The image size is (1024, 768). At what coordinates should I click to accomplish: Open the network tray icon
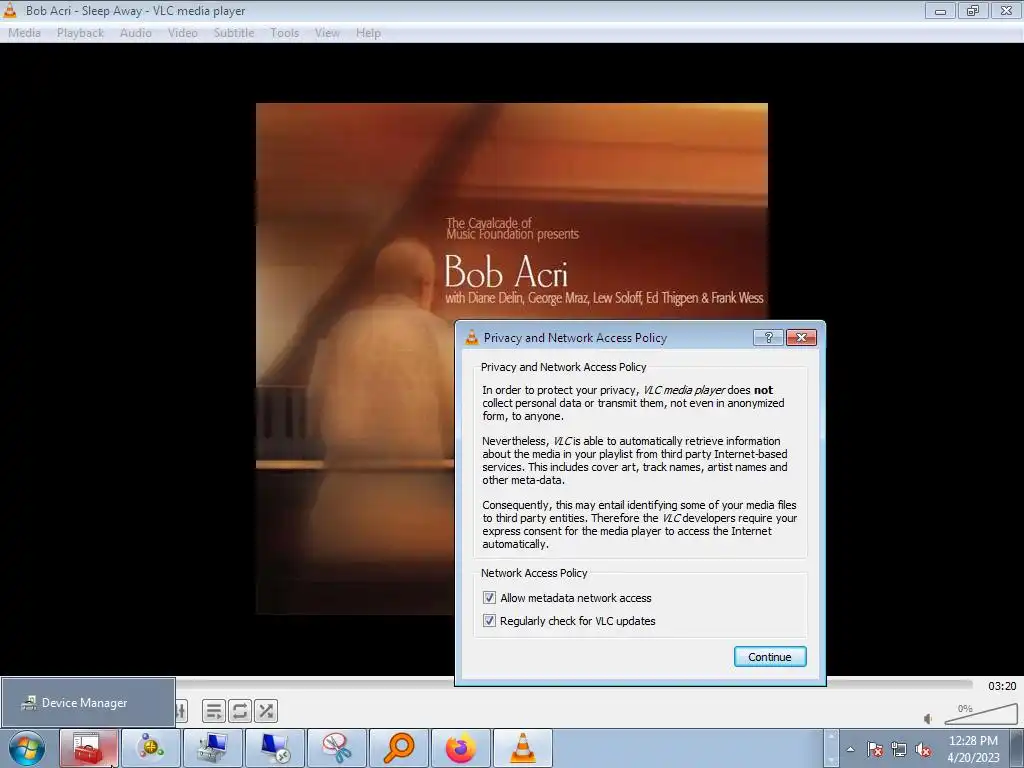[899, 749]
